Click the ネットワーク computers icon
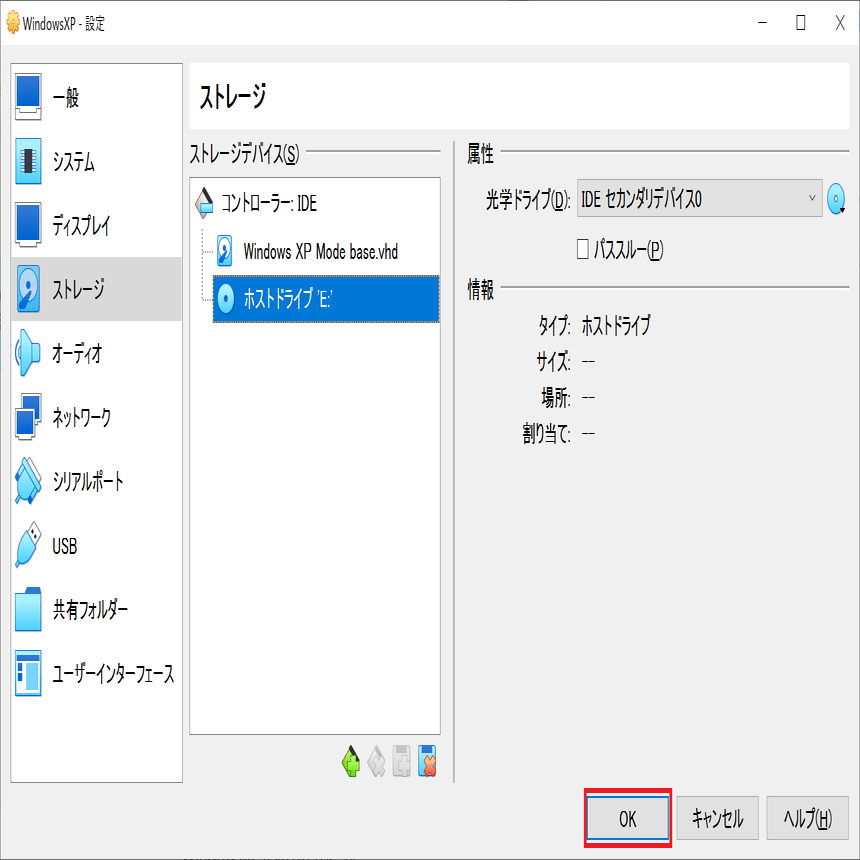Viewport: 860px width, 860px height. 28,417
